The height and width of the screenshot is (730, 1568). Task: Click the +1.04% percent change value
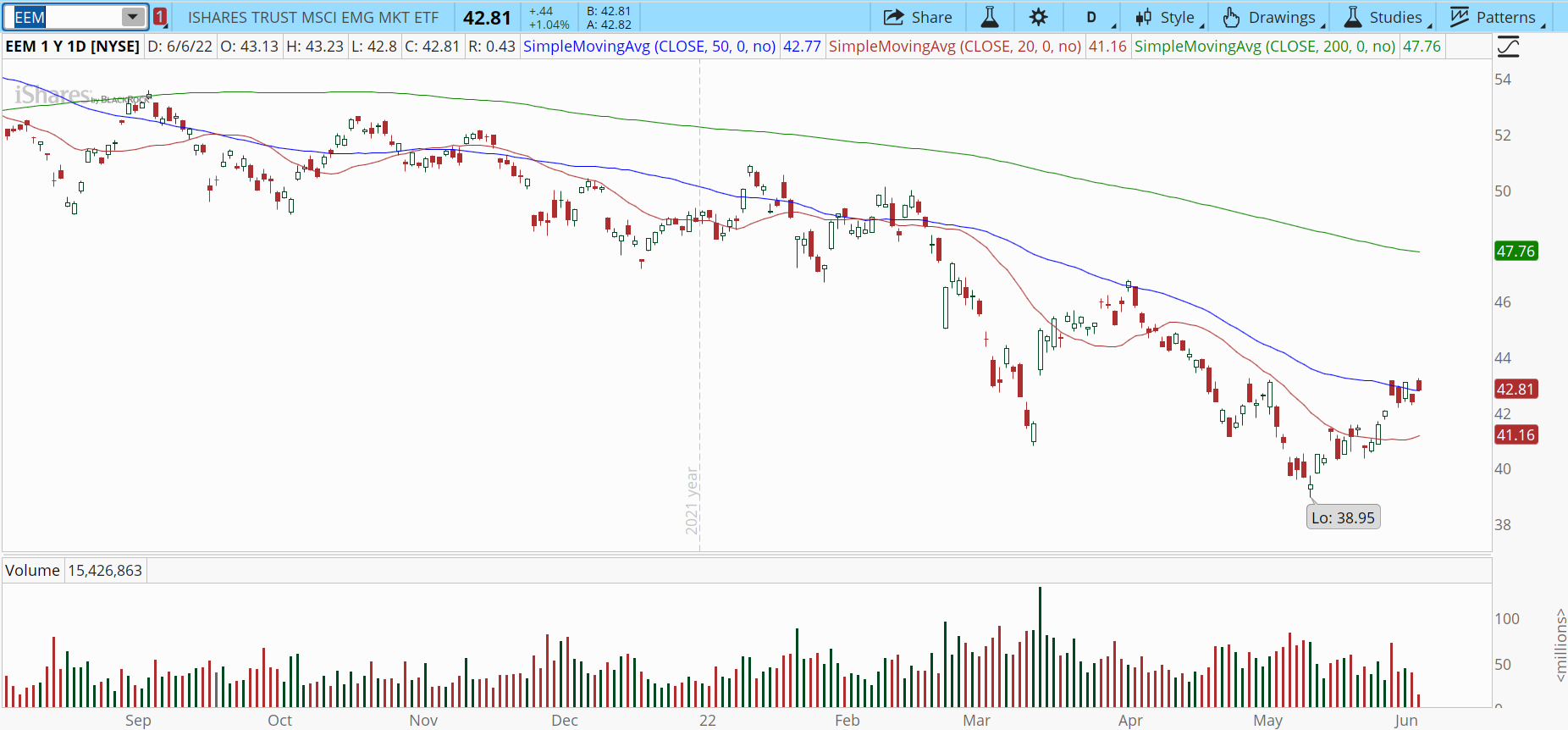pyautogui.click(x=549, y=25)
